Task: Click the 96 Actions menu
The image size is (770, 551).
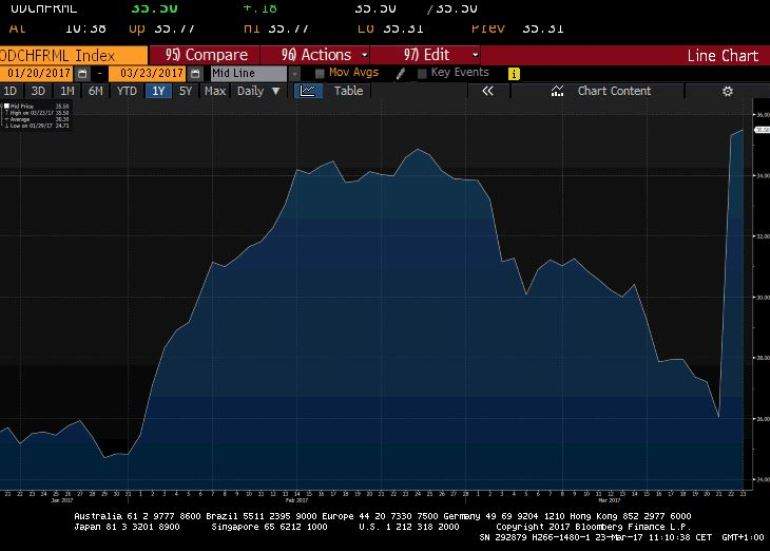Action: pos(316,55)
